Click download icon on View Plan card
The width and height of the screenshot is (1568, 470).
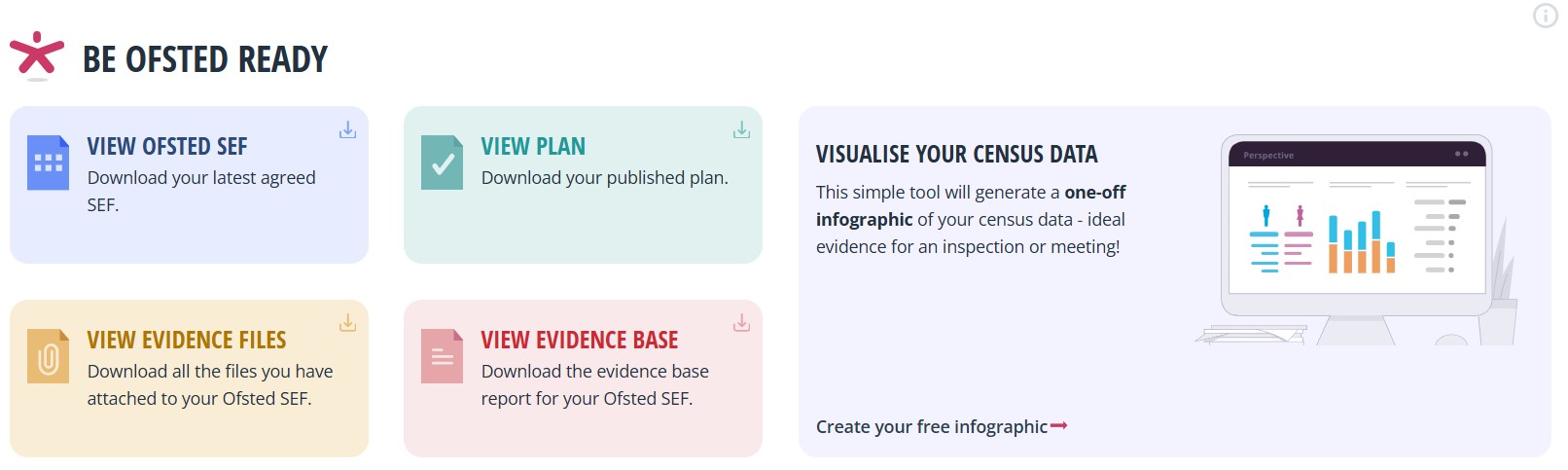pos(741,129)
